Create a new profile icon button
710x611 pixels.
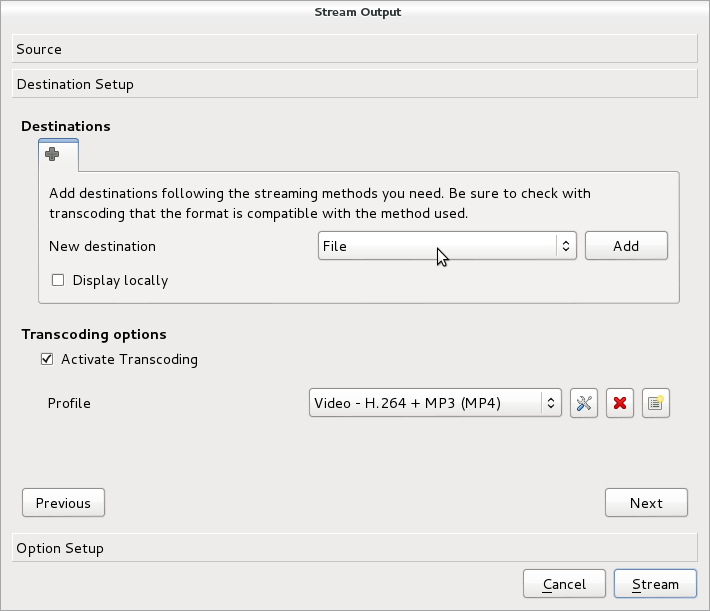coord(656,403)
